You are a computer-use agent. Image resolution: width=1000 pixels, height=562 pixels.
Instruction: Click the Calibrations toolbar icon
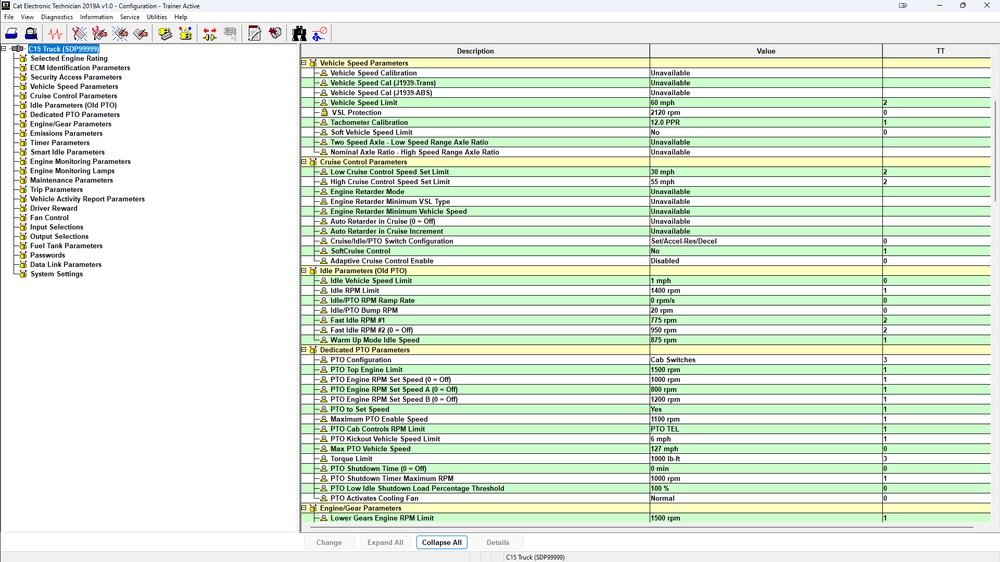tap(275, 33)
